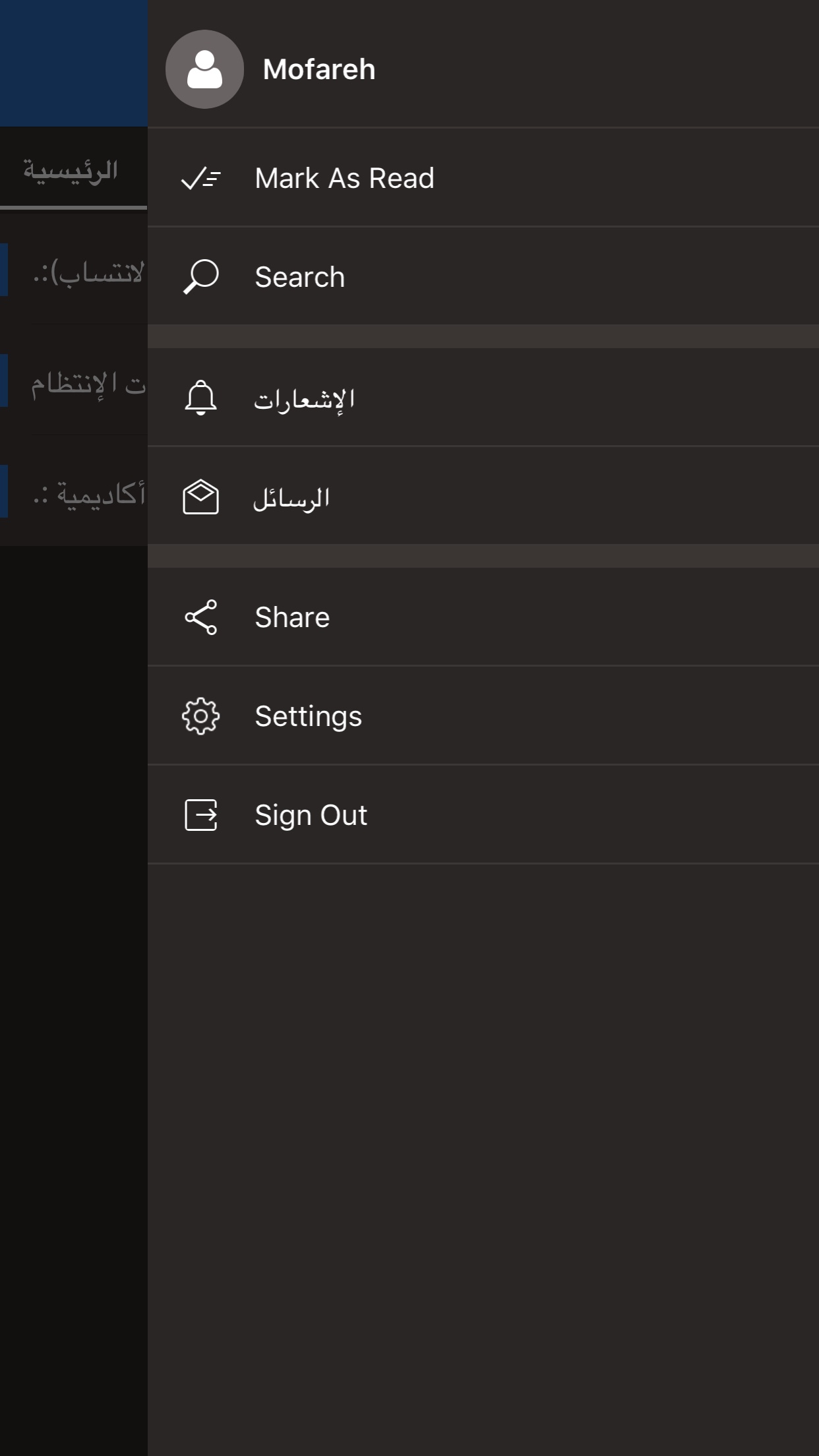Image resolution: width=819 pixels, height=1456 pixels.
Task: Tap the notifications bell icon
Action: [200, 398]
